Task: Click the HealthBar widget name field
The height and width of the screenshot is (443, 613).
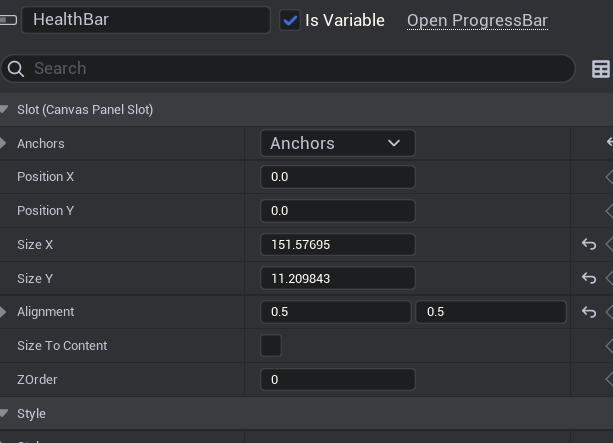Action: coord(146,20)
